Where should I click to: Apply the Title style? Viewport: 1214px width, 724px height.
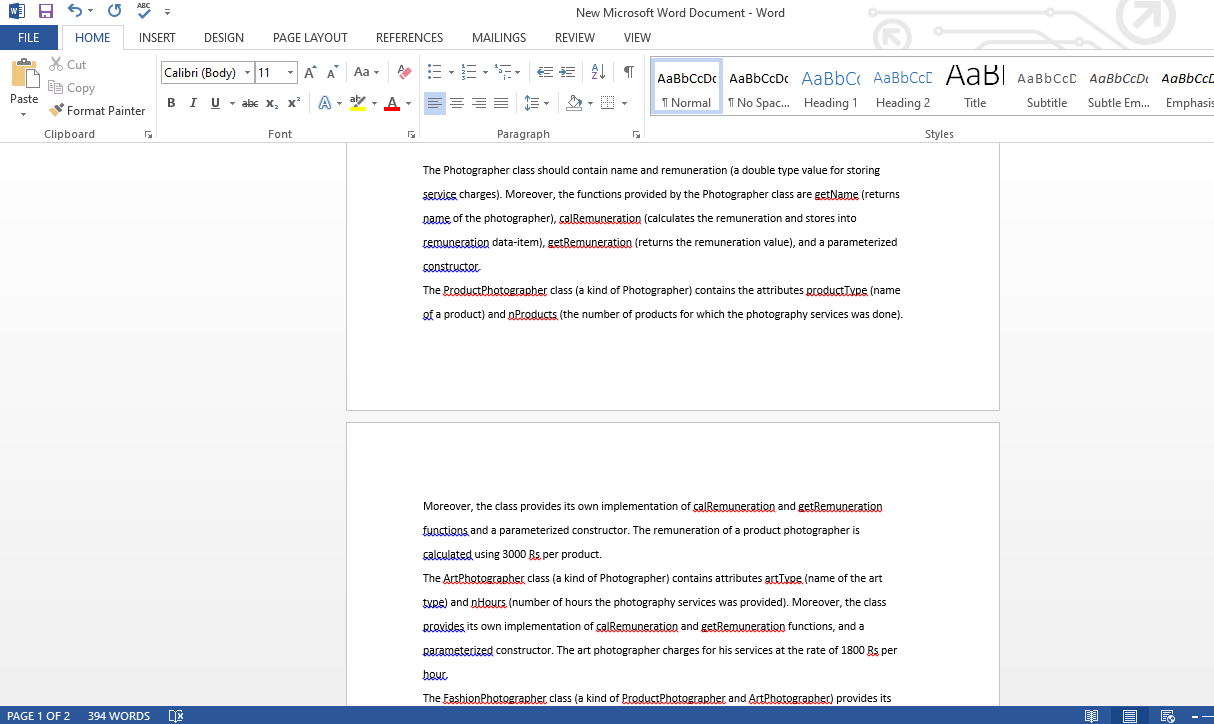975,87
